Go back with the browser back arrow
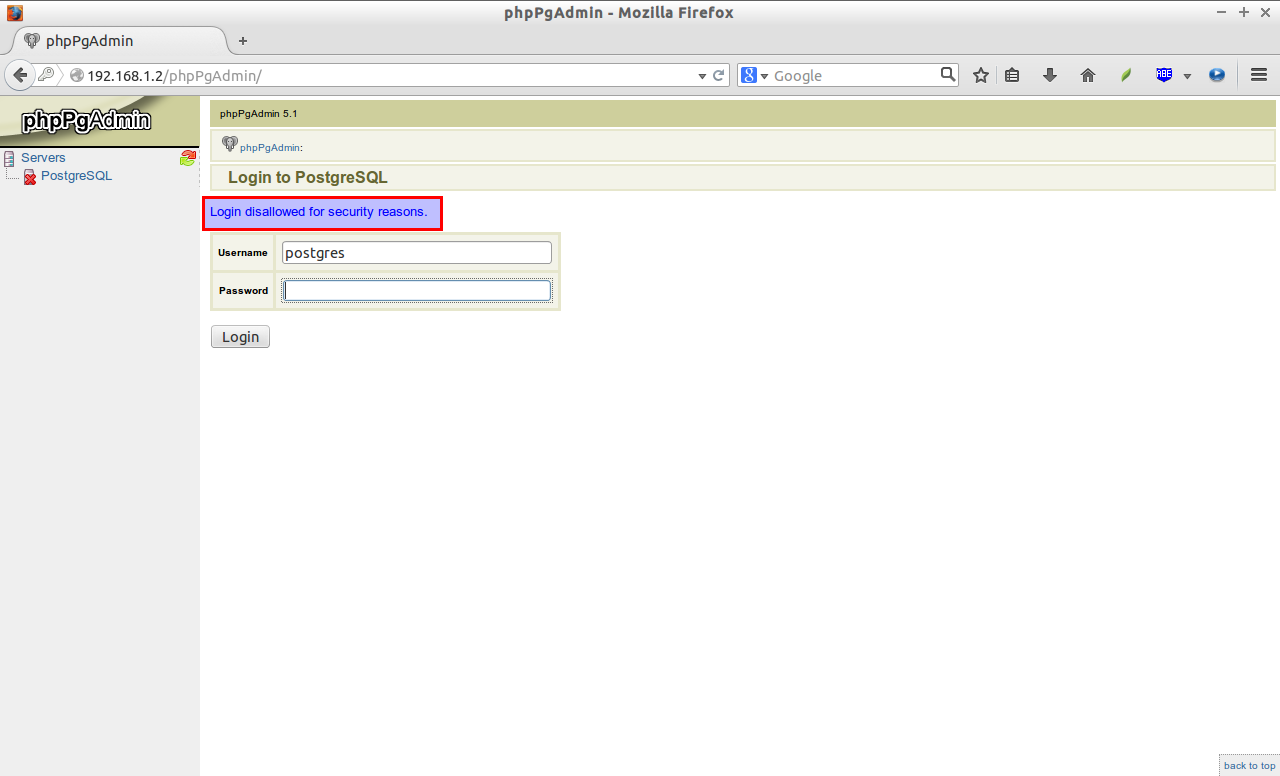 point(20,75)
